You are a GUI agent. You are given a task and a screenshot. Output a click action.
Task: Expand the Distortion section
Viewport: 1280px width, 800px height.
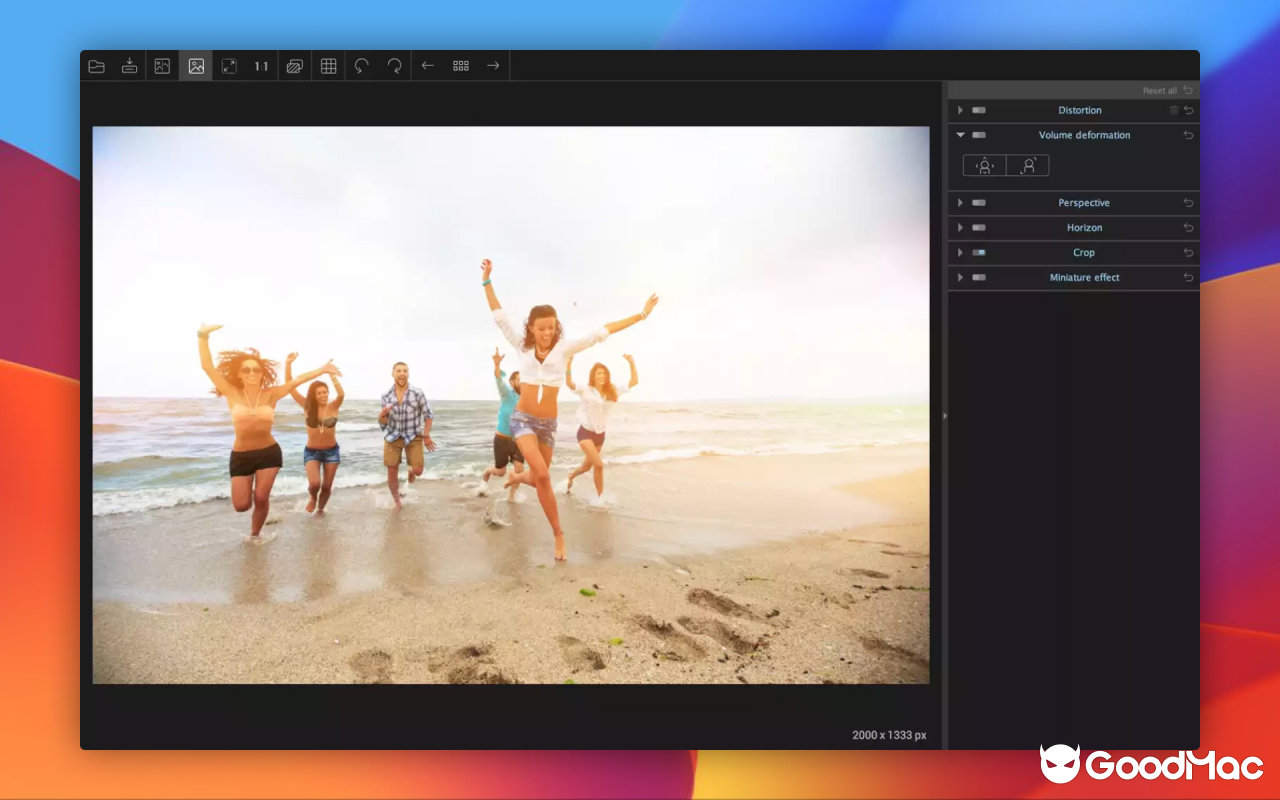click(x=959, y=110)
